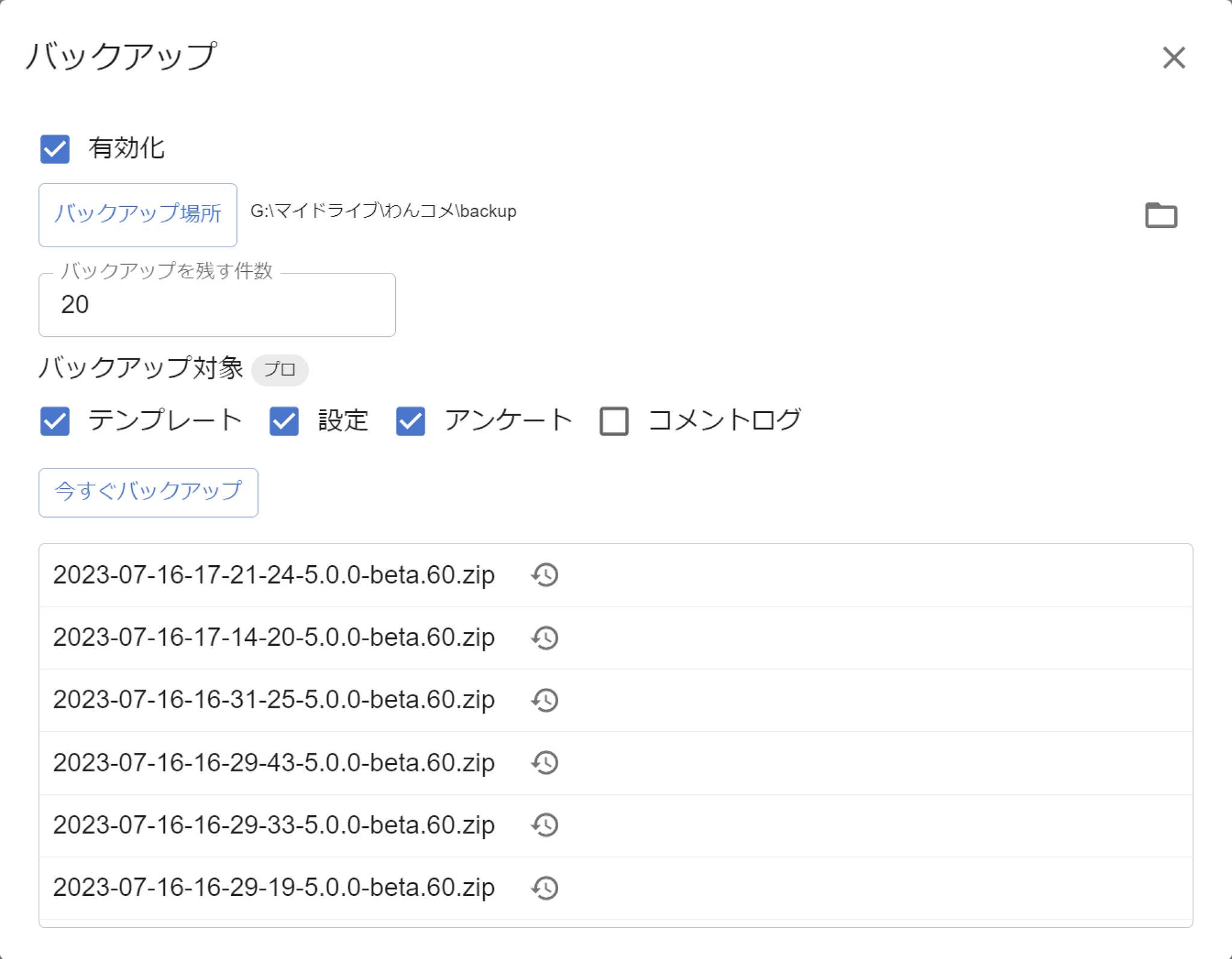Viewport: 1232px width, 959px height.
Task: Close the バックアップ dialog
Action: tap(1174, 58)
